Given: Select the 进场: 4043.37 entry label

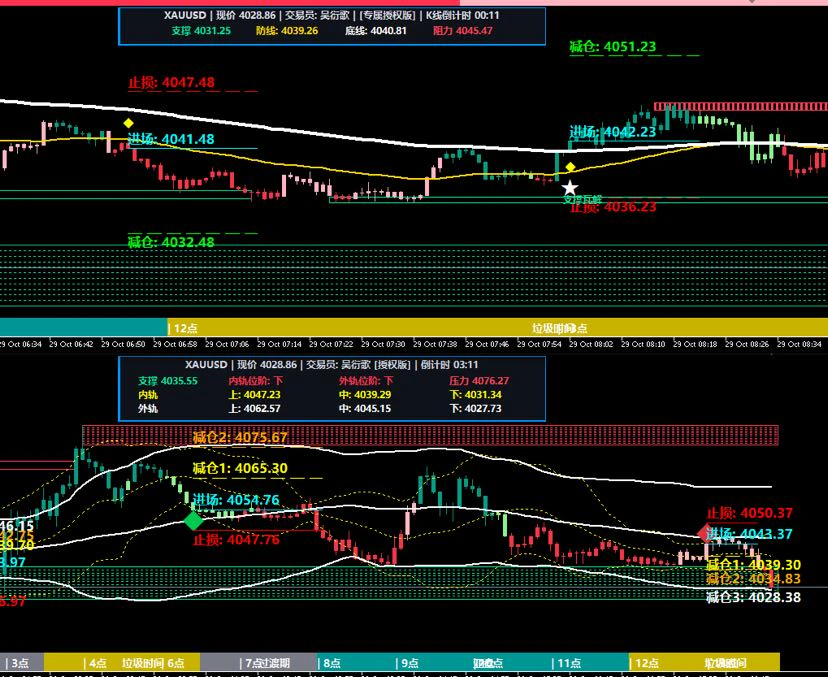Looking at the screenshot, I should pyautogui.click(x=750, y=534).
